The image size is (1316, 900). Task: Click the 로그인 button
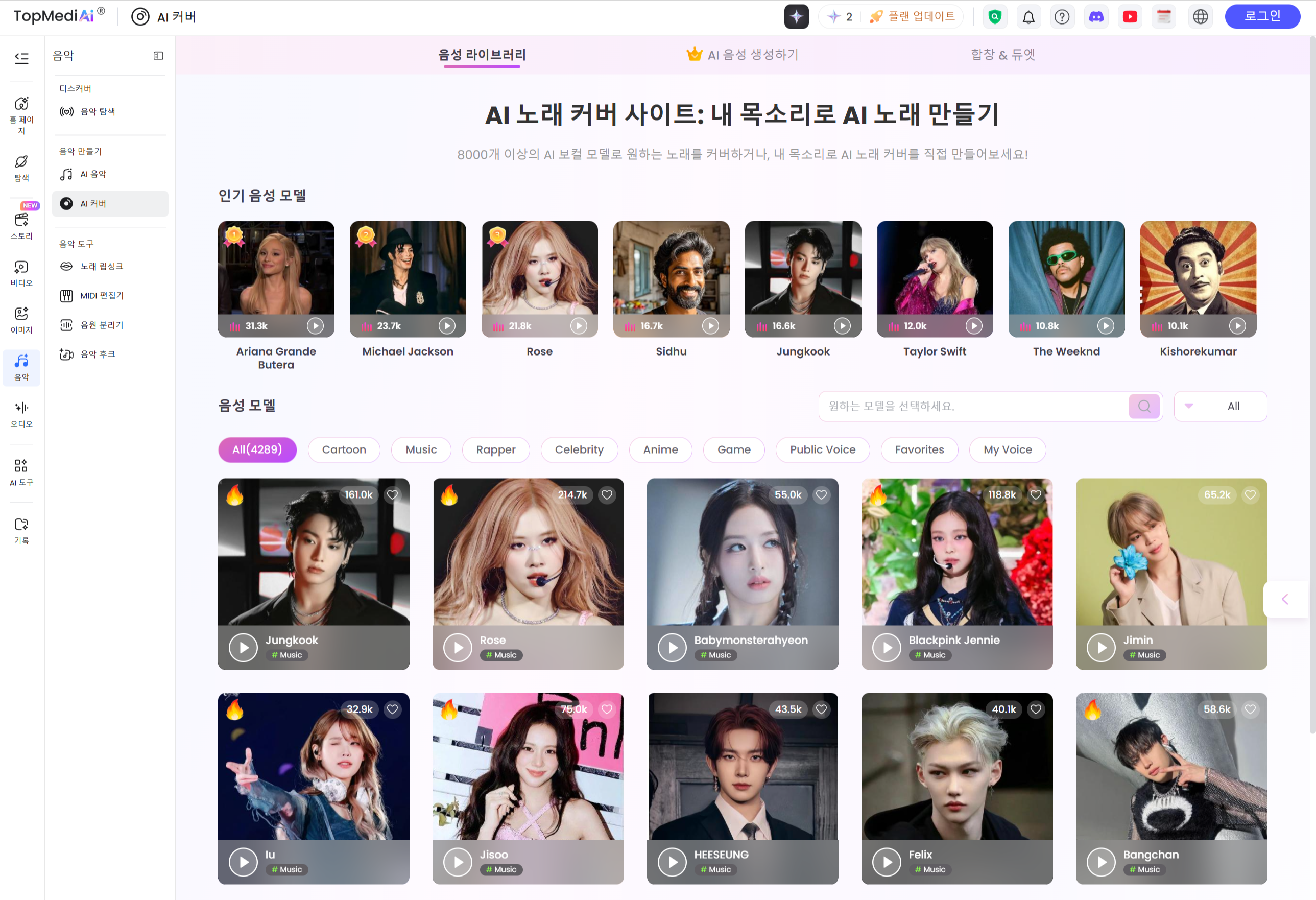pos(1262,16)
